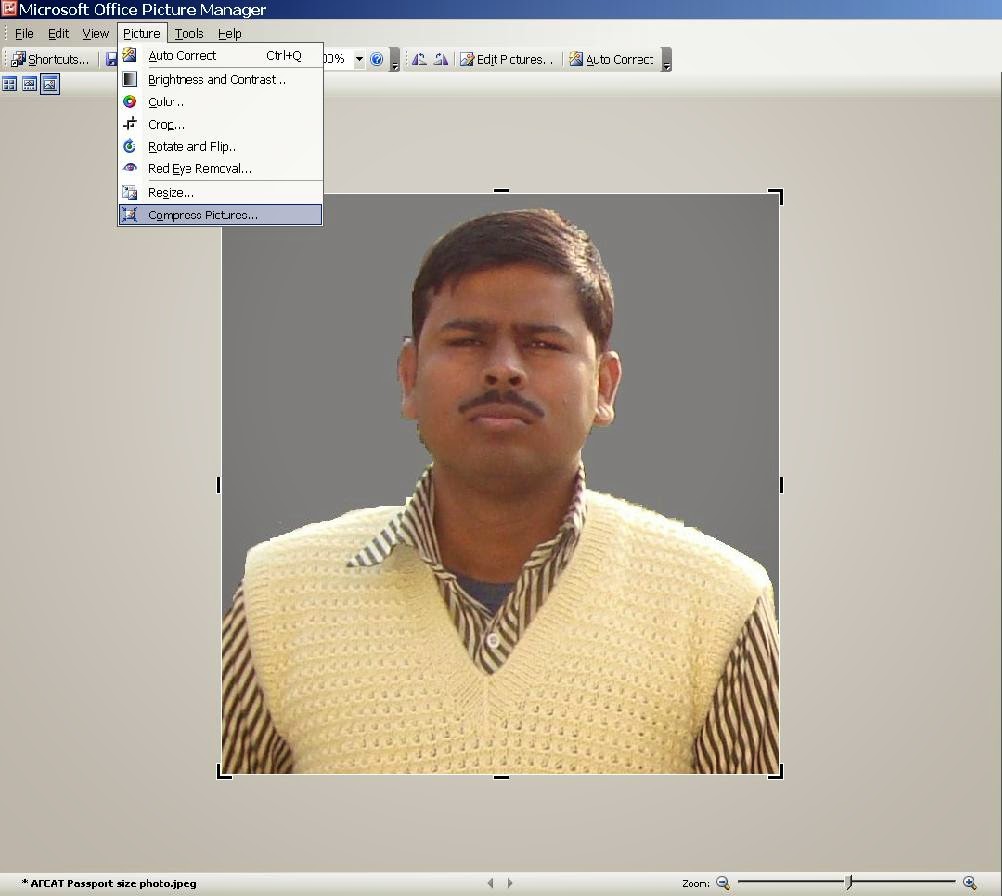Choose Red Eye Removal option

click(220, 169)
